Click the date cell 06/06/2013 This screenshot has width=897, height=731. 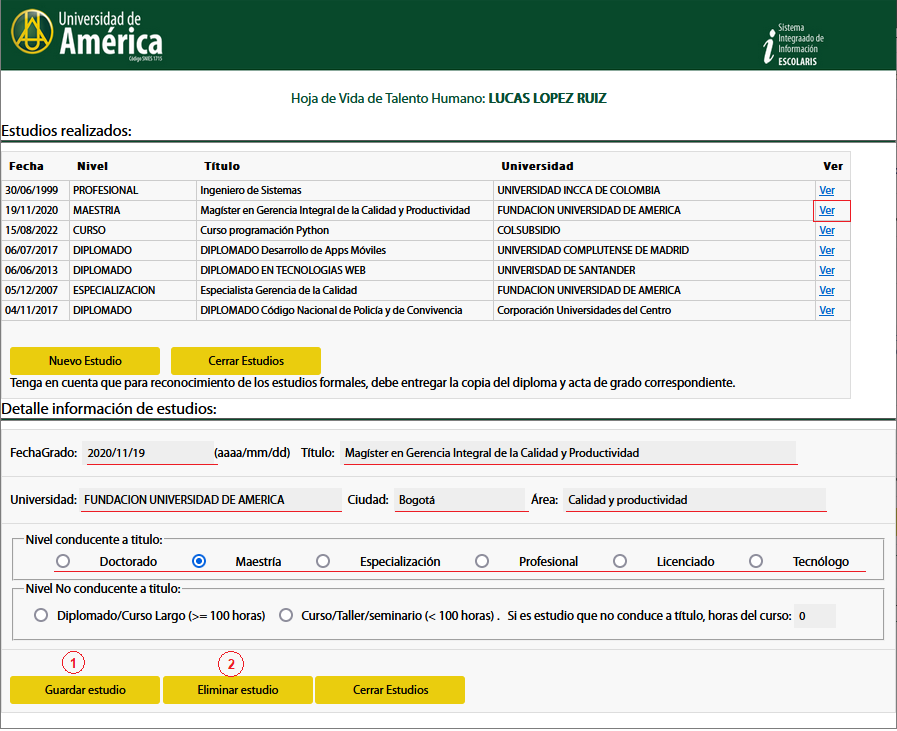point(35,271)
